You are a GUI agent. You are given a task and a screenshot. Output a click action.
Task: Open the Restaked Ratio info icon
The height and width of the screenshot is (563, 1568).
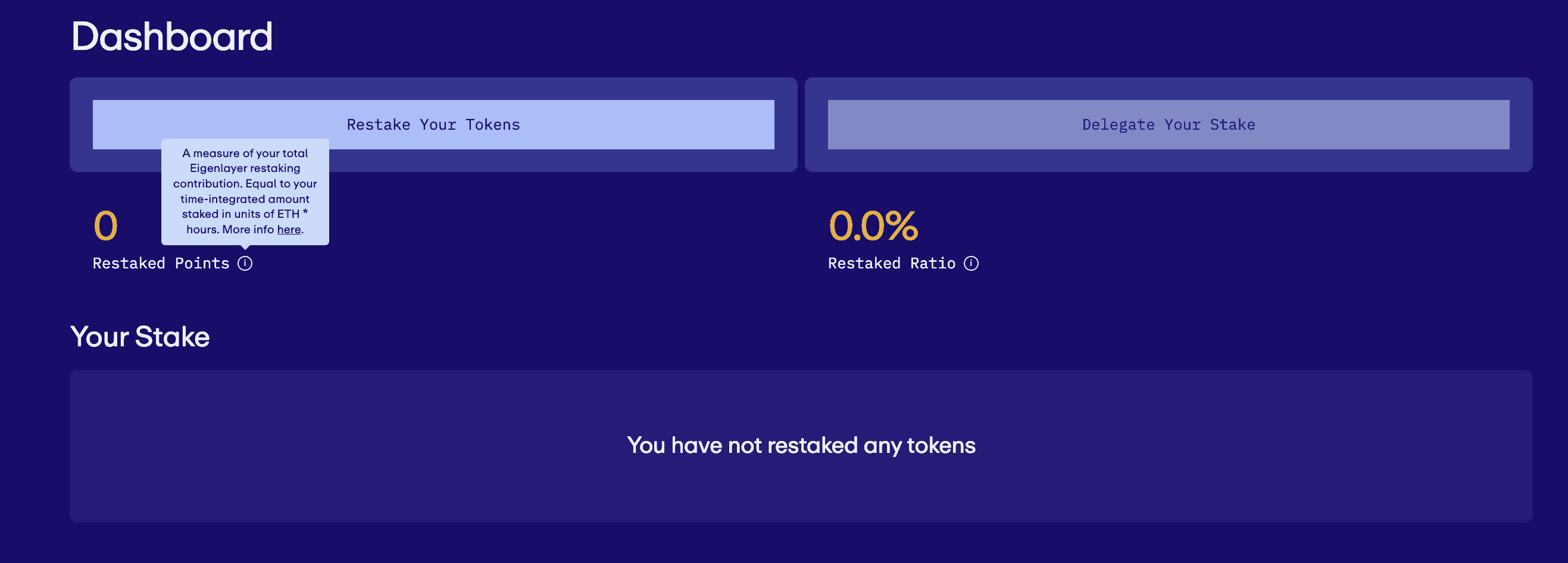click(x=971, y=264)
